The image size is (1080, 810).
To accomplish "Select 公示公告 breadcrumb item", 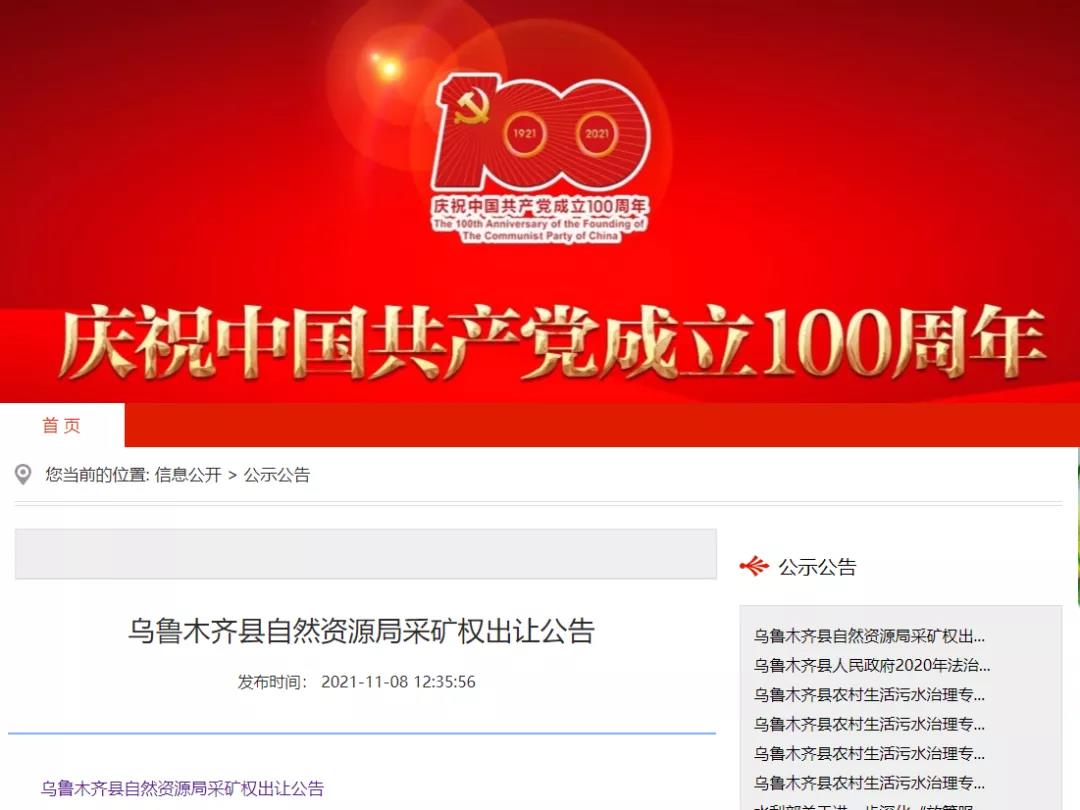I will pyautogui.click(x=277, y=475).
